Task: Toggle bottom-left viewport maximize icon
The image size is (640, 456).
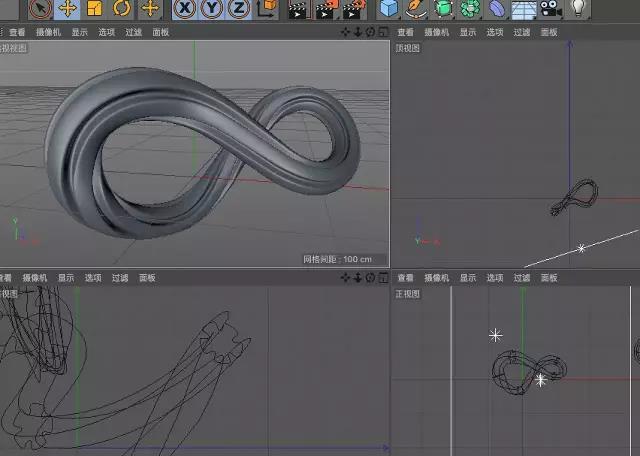Action: (x=383, y=278)
